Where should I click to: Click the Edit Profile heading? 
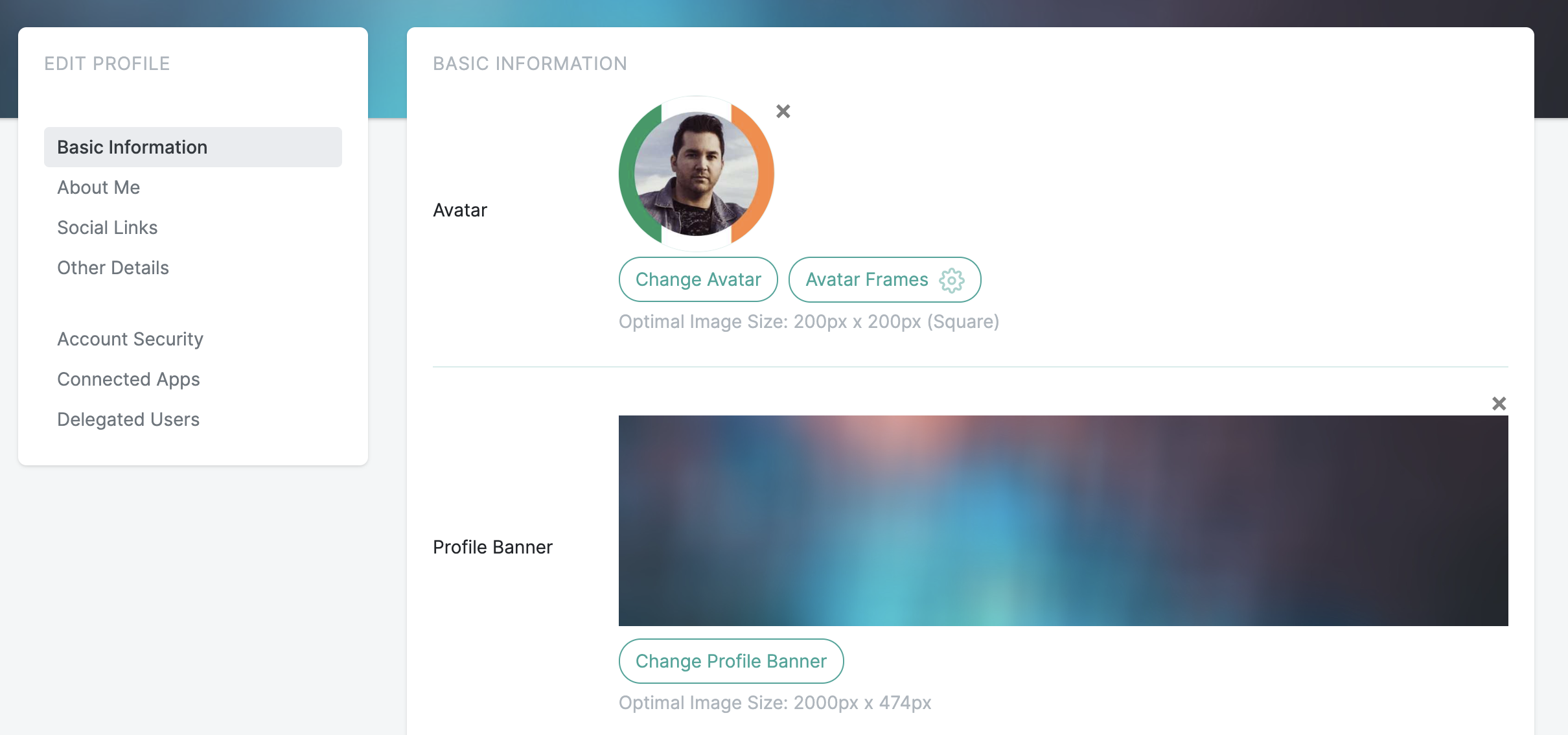[x=107, y=64]
